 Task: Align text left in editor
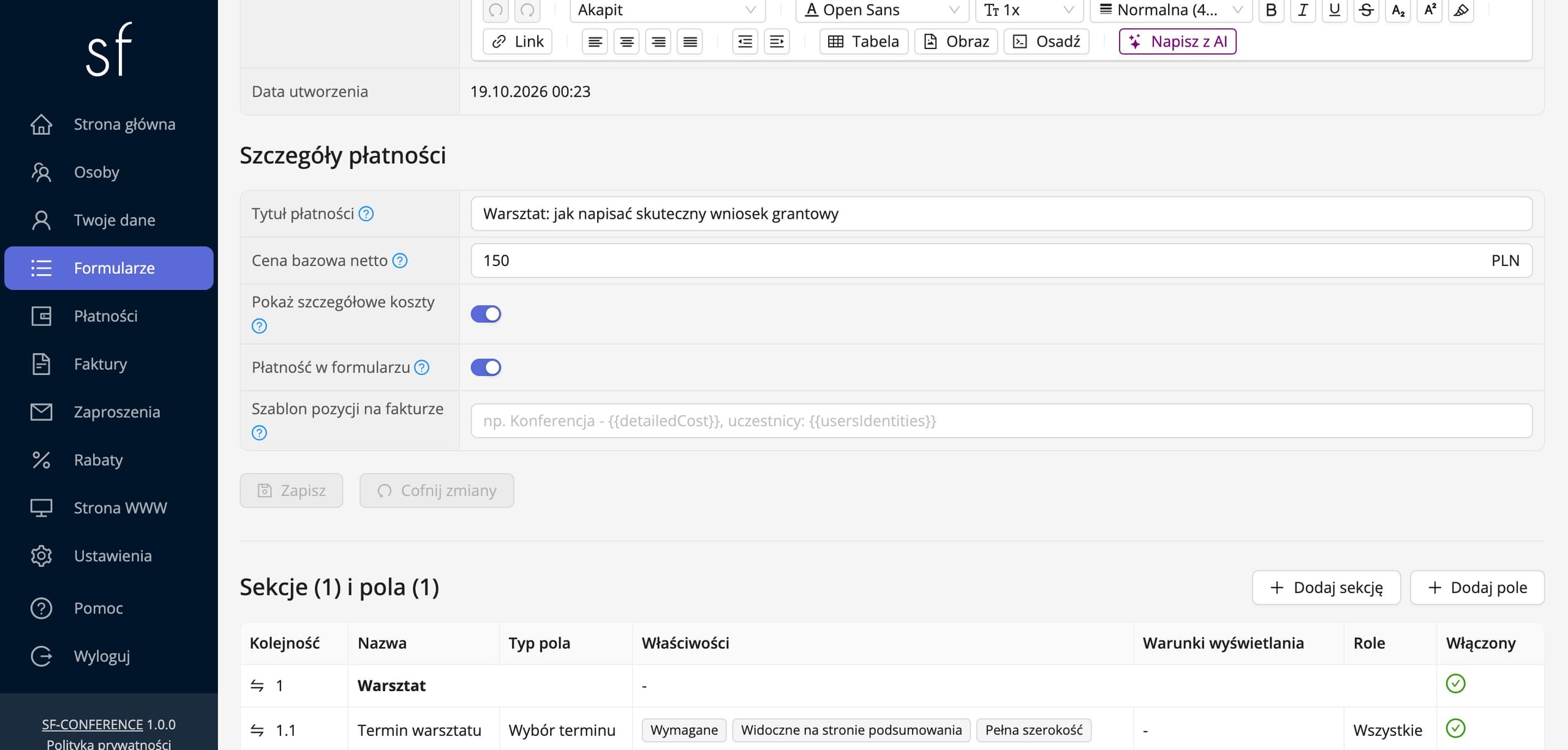[x=595, y=42]
